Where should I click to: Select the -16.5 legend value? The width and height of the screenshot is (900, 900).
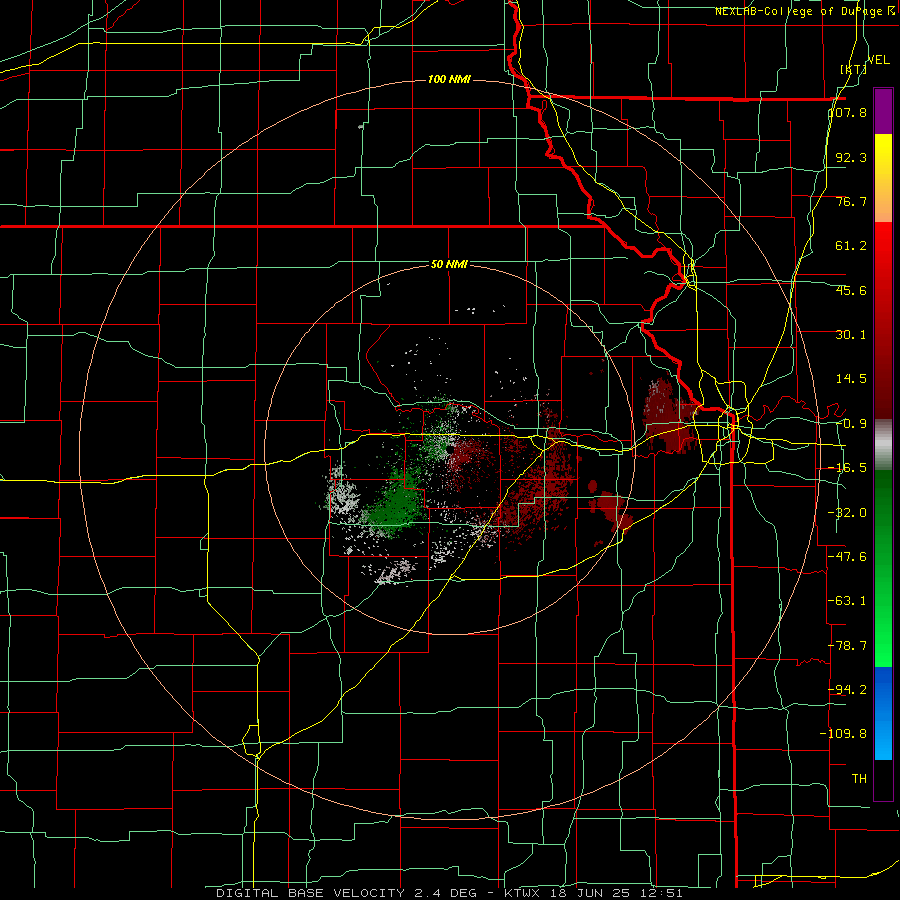coord(848,468)
